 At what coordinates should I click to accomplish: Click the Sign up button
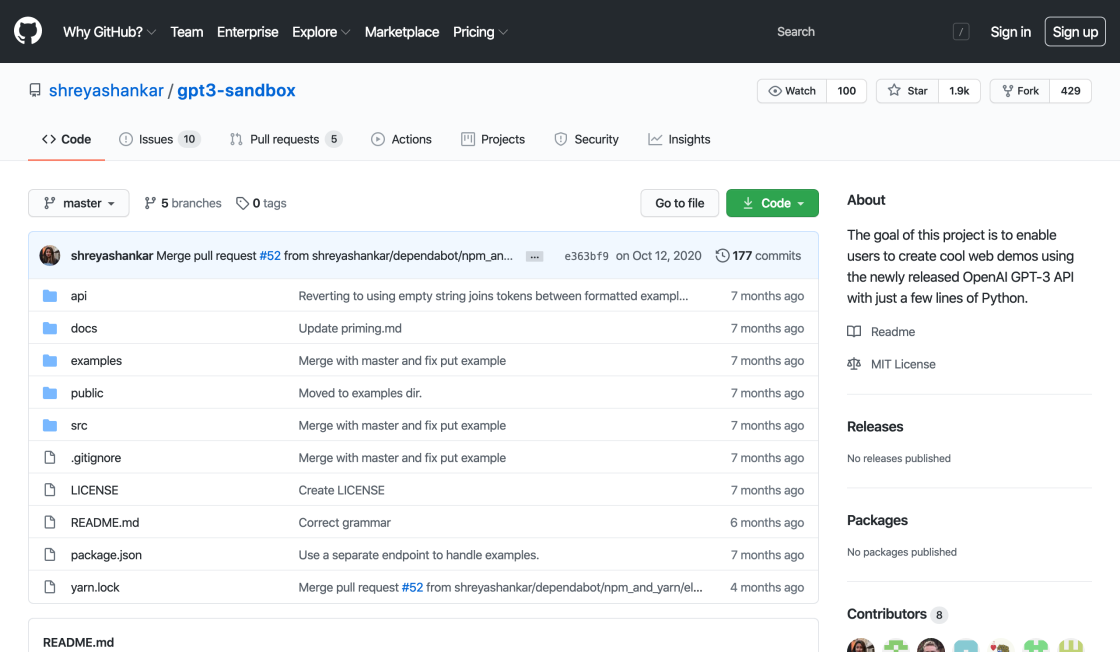pos(1075,32)
